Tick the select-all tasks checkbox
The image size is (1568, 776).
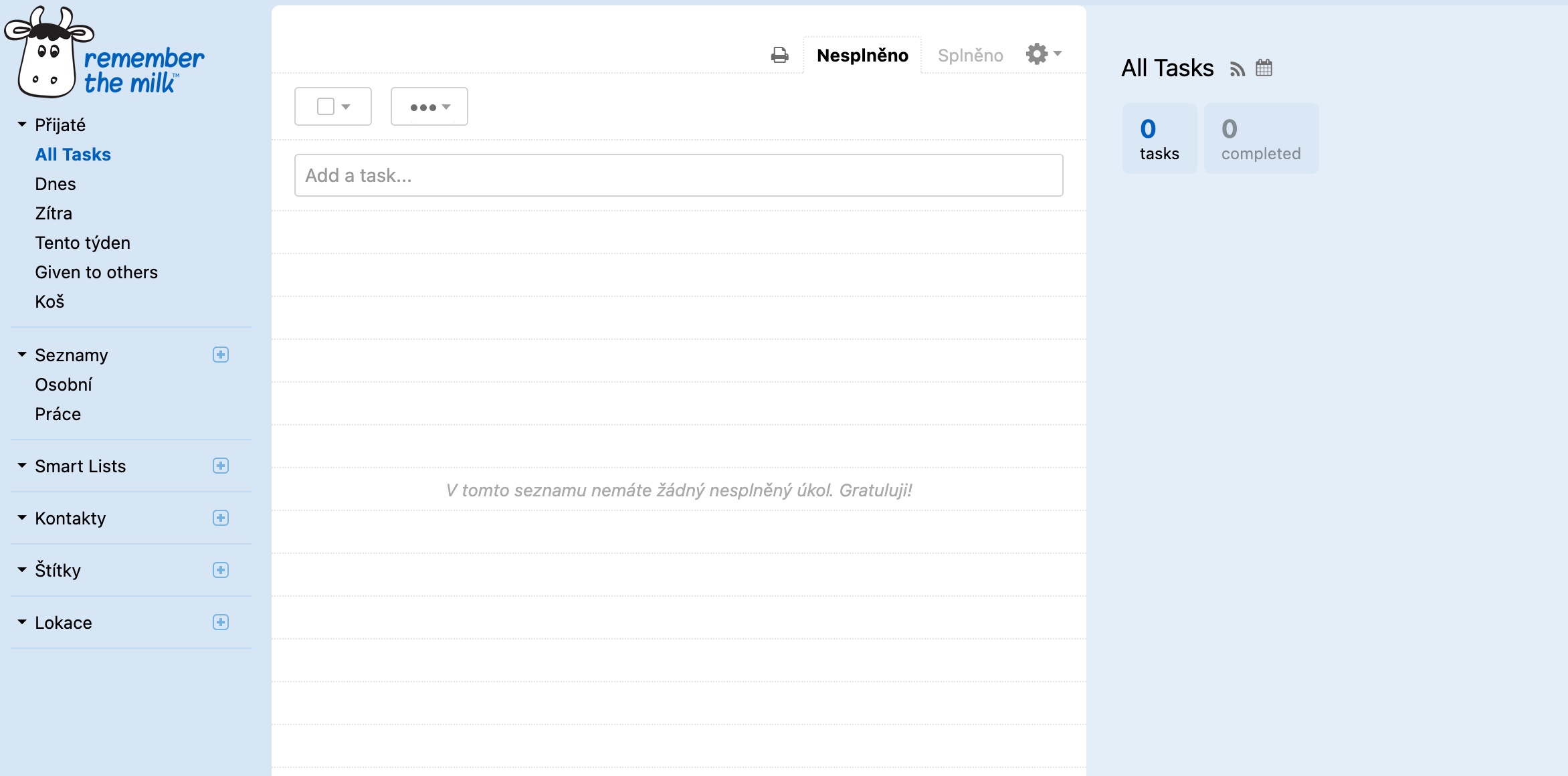[326, 106]
